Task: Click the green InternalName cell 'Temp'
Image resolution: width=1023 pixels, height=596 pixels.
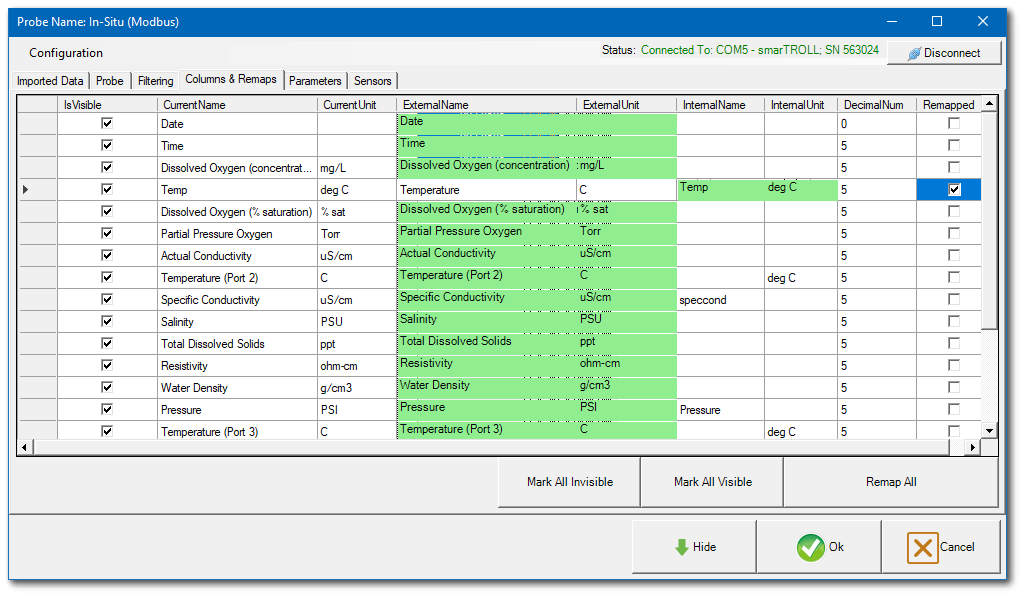Action: [721, 189]
